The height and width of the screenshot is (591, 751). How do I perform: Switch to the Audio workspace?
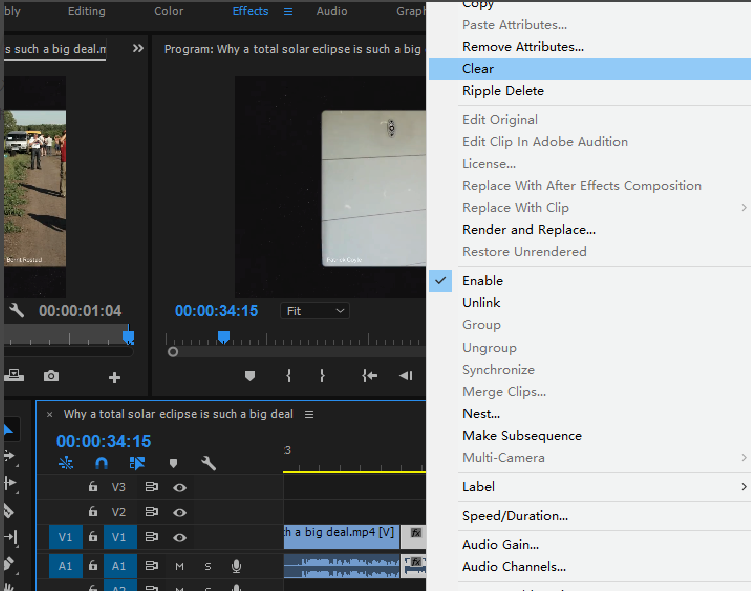point(332,11)
